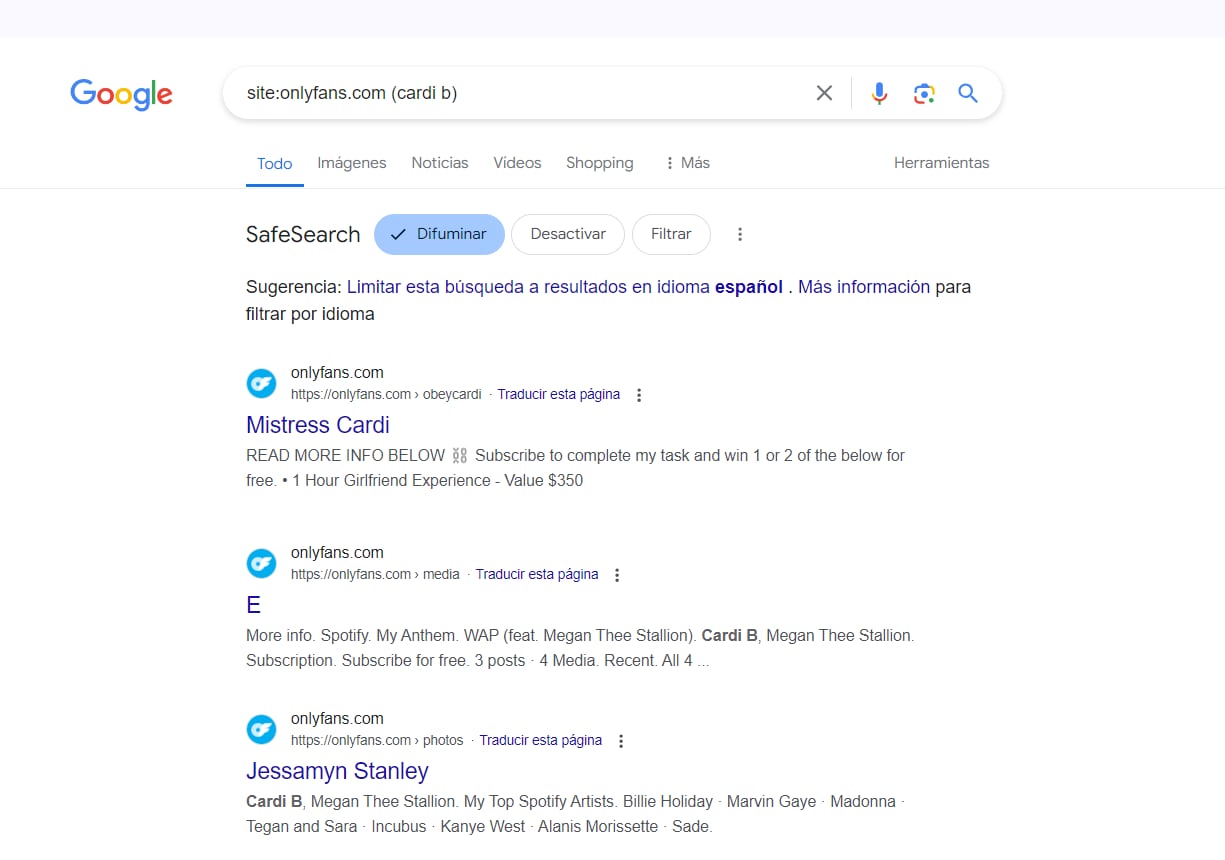Open the Mistress Cardi result link
The image size is (1225, 860).
click(x=318, y=425)
